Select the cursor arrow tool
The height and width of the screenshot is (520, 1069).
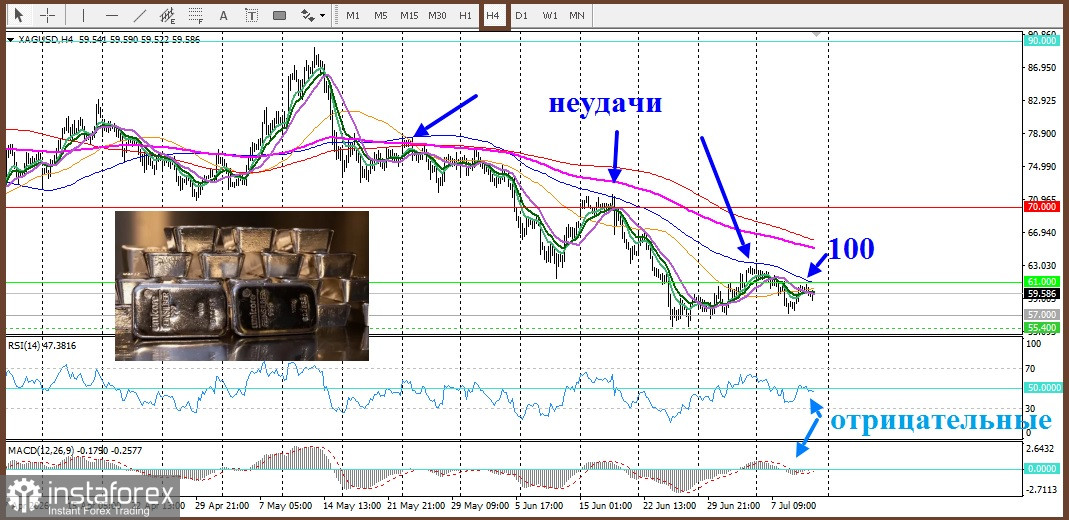tap(18, 14)
